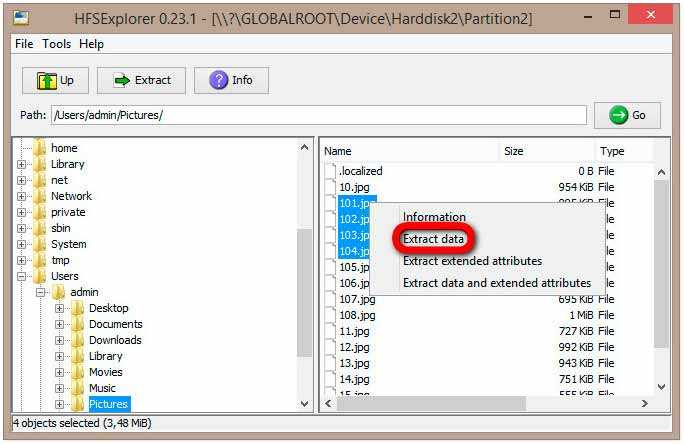This screenshot has height=444, width=684.
Task: Click file list horizontal scrollbar right arrow
Action: click(x=645, y=404)
